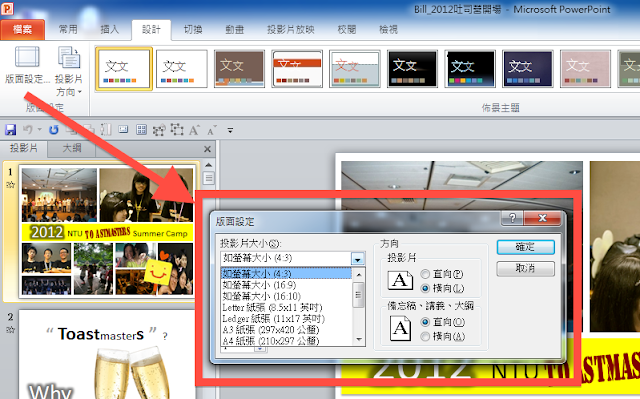Screen dimensions: 640x399
Task: Choose A3 紙張 (297x420 公釐) option
Action: coord(286,329)
